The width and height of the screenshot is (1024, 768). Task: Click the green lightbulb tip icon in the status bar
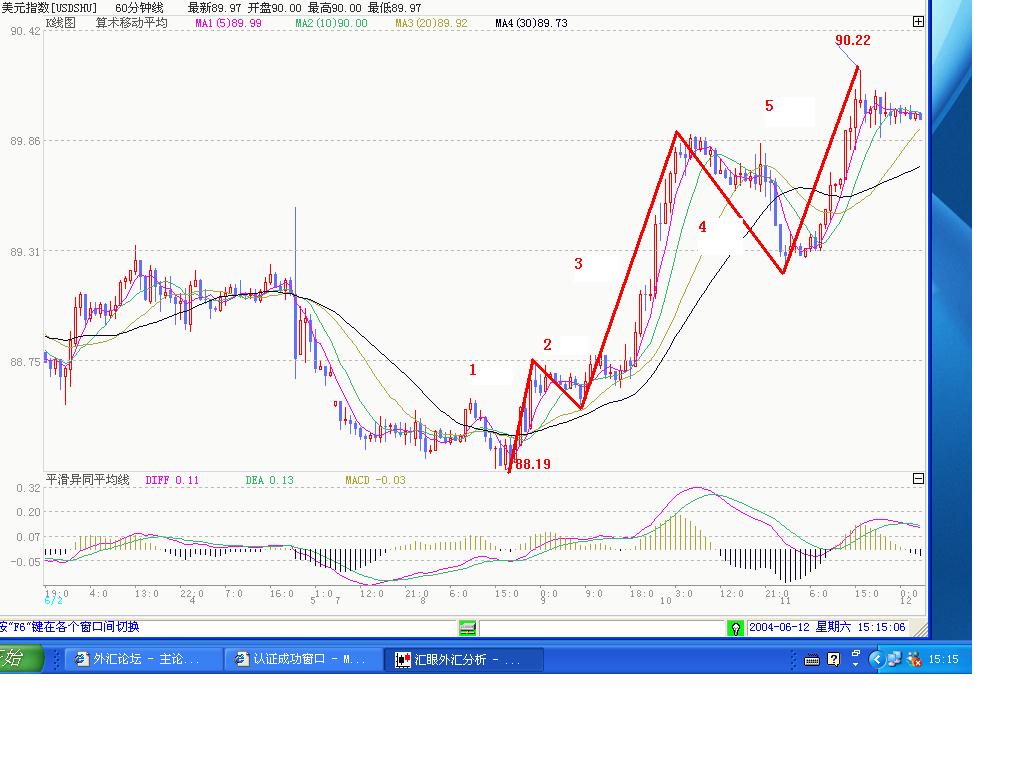tap(735, 628)
